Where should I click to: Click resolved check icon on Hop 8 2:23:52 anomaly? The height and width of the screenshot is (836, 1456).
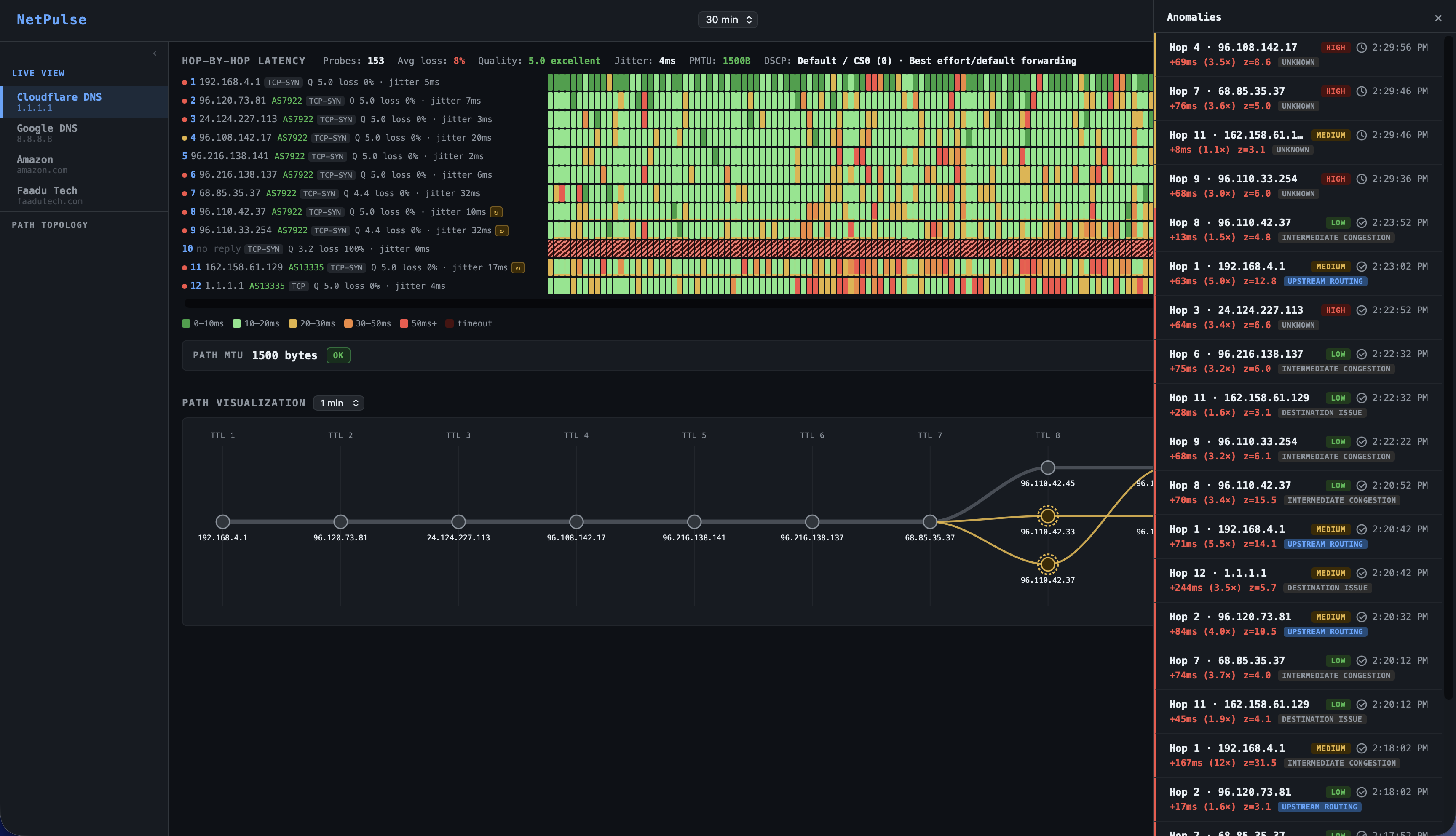point(1361,223)
